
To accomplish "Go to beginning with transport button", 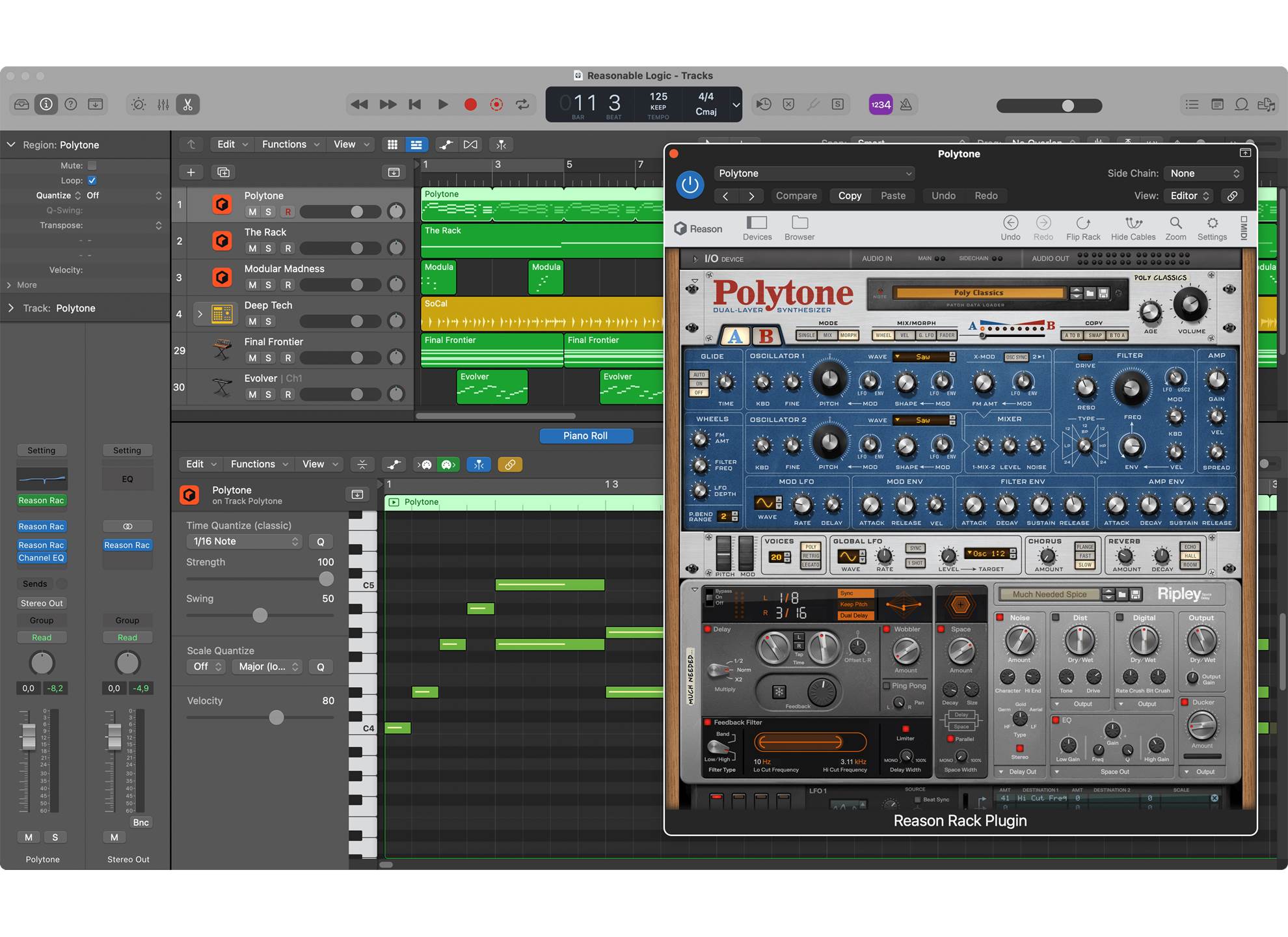I will (415, 104).
